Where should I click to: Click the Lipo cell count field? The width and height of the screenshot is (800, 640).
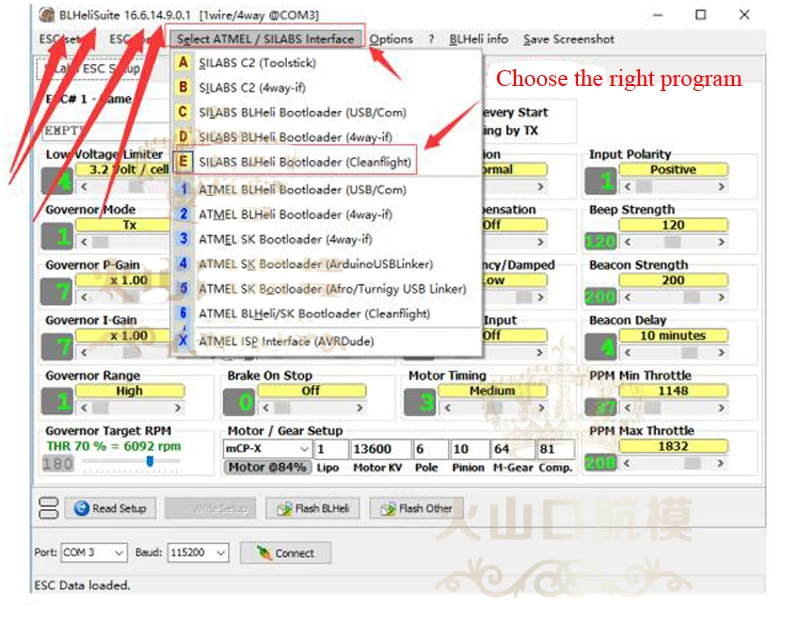(331, 449)
